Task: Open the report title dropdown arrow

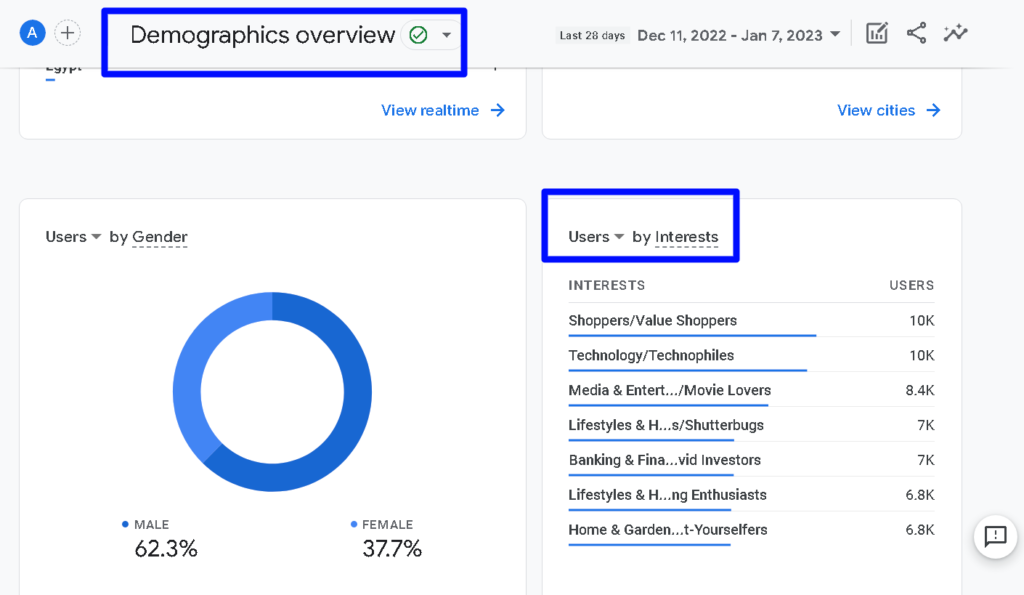Action: coord(447,35)
